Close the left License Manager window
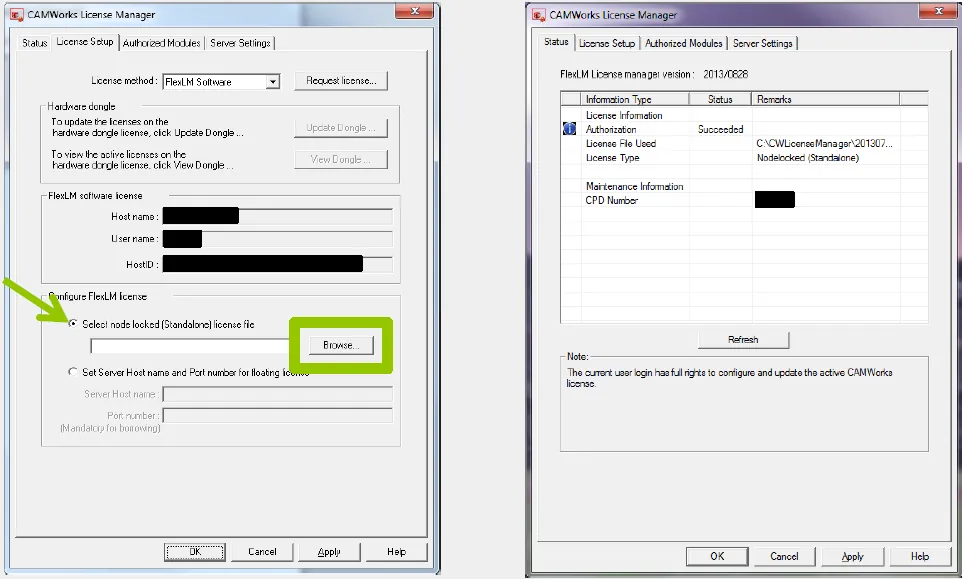Image resolution: width=962 pixels, height=579 pixels. click(x=415, y=10)
